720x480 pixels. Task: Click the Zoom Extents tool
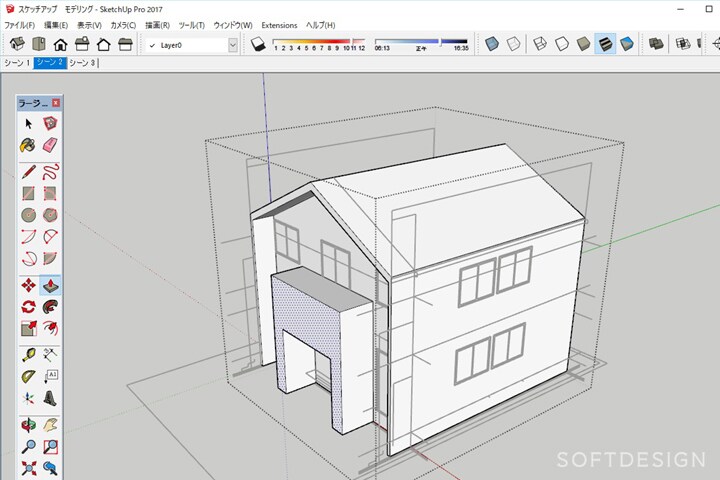pos(28,469)
